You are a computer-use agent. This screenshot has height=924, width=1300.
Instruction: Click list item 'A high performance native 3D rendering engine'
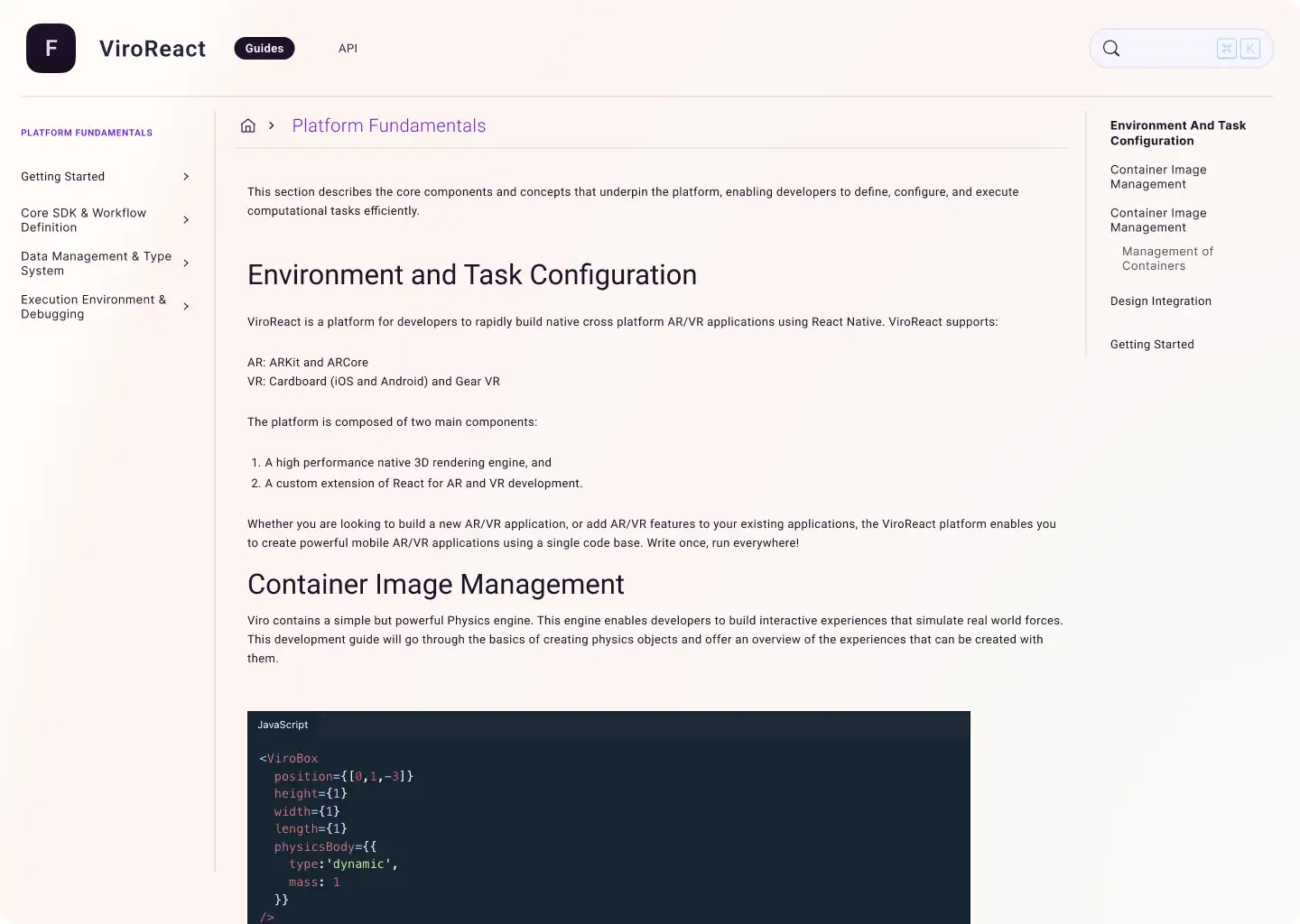coord(408,463)
